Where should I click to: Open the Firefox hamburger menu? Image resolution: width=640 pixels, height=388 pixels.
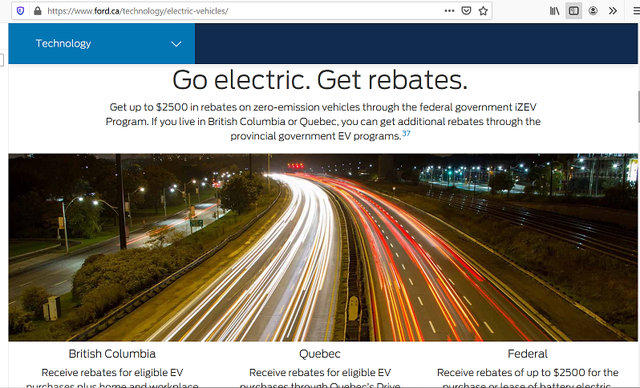636,11
